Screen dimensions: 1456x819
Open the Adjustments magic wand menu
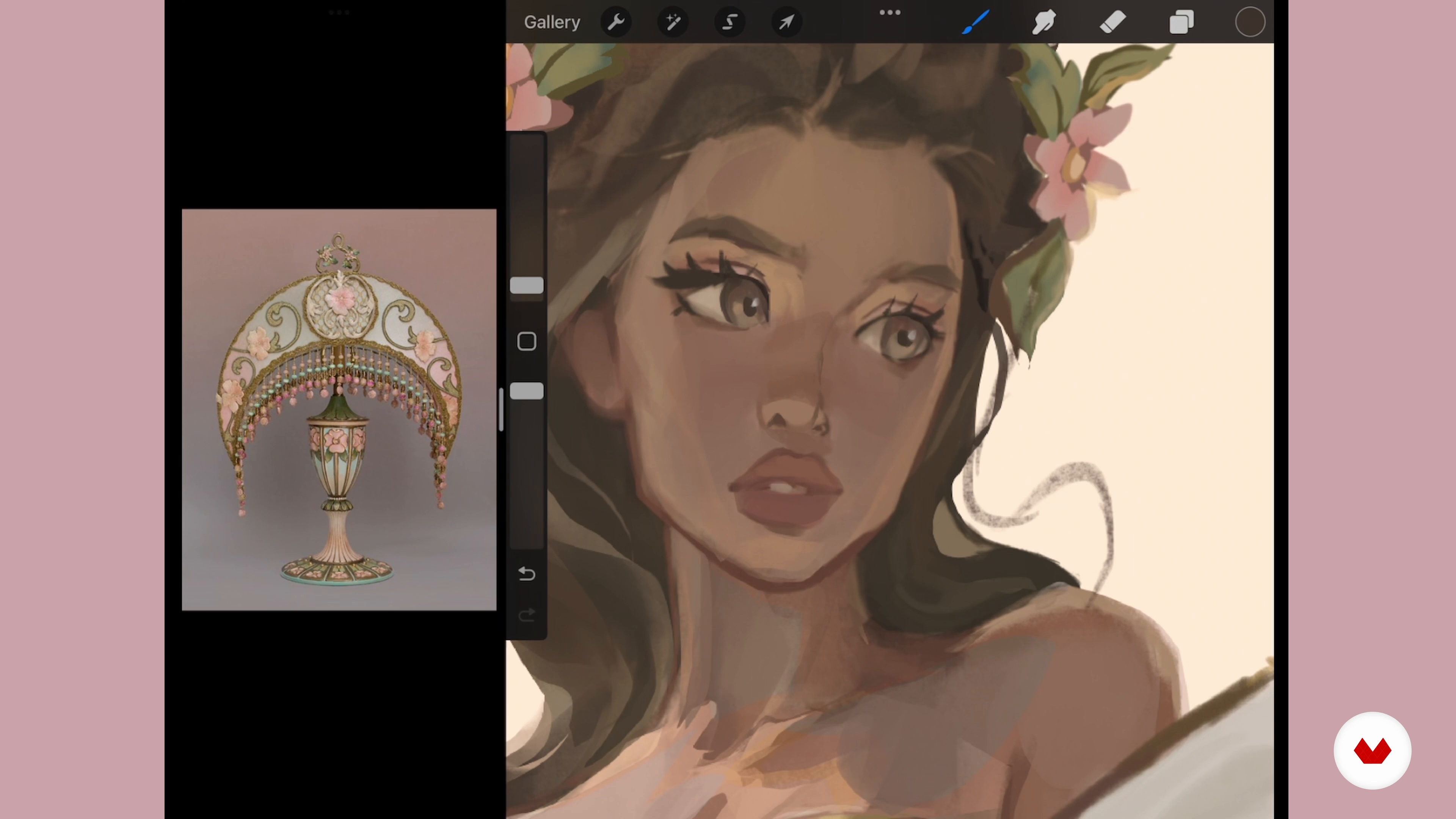[x=673, y=22]
